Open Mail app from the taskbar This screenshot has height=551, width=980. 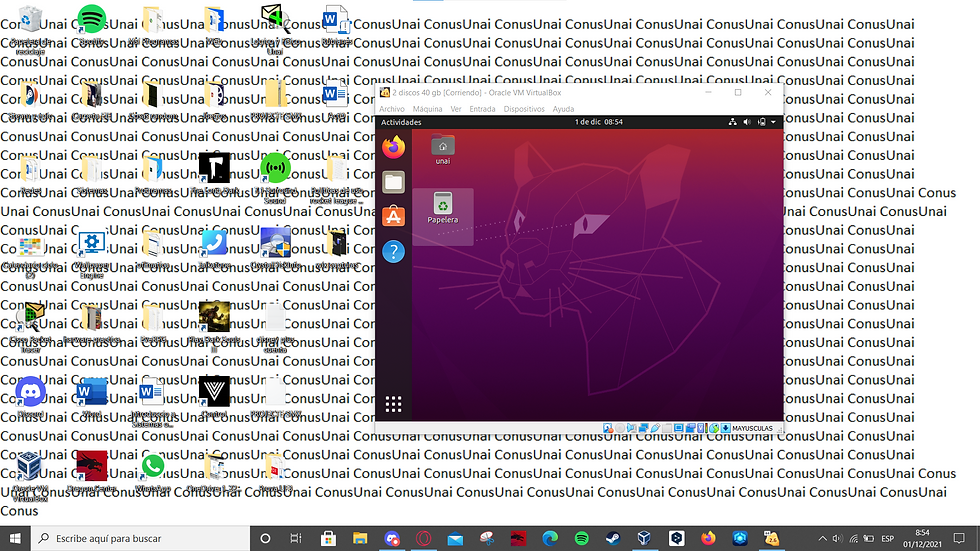pyautogui.click(x=455, y=538)
